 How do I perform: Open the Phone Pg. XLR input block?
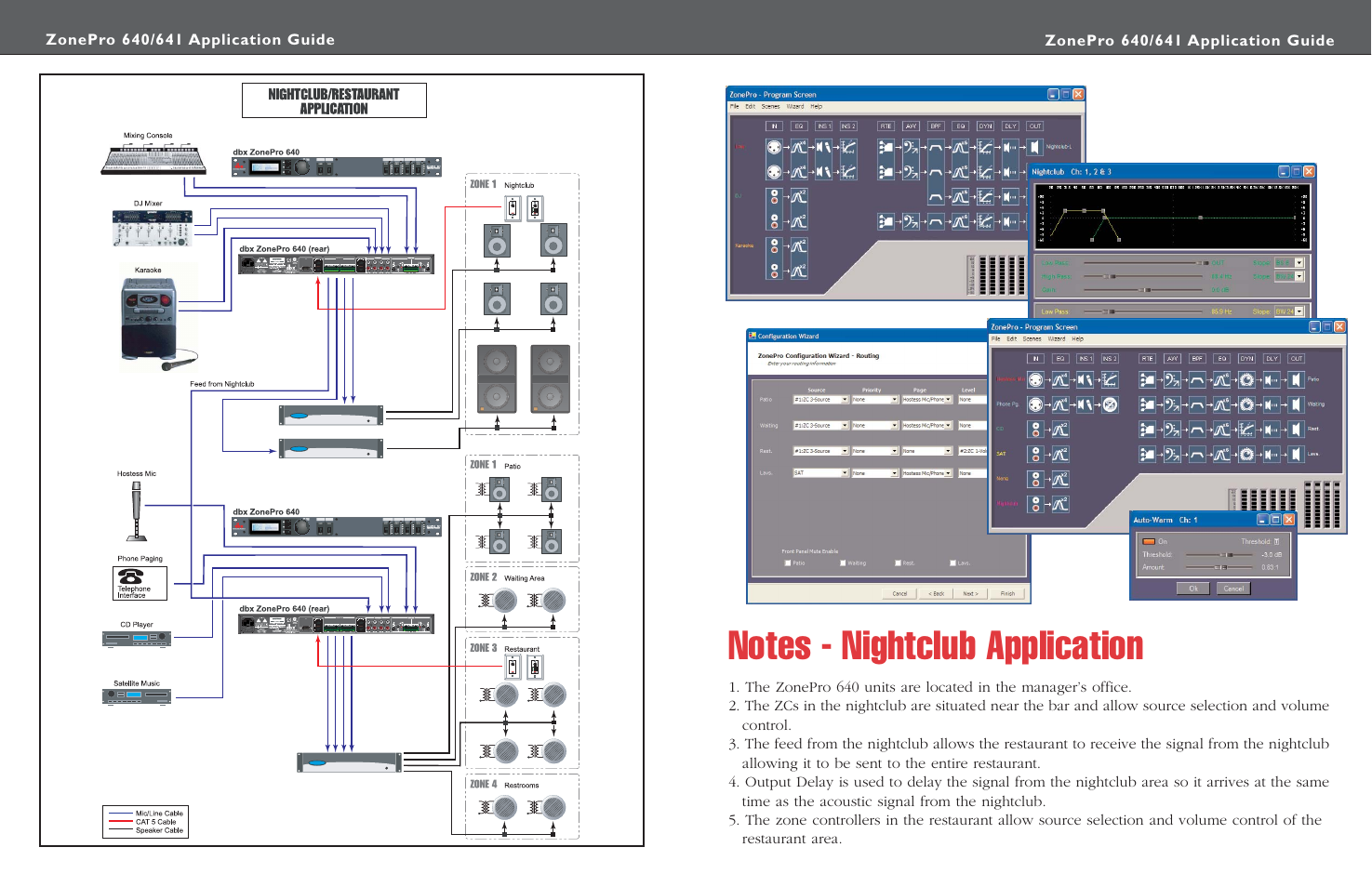click(x=1035, y=404)
